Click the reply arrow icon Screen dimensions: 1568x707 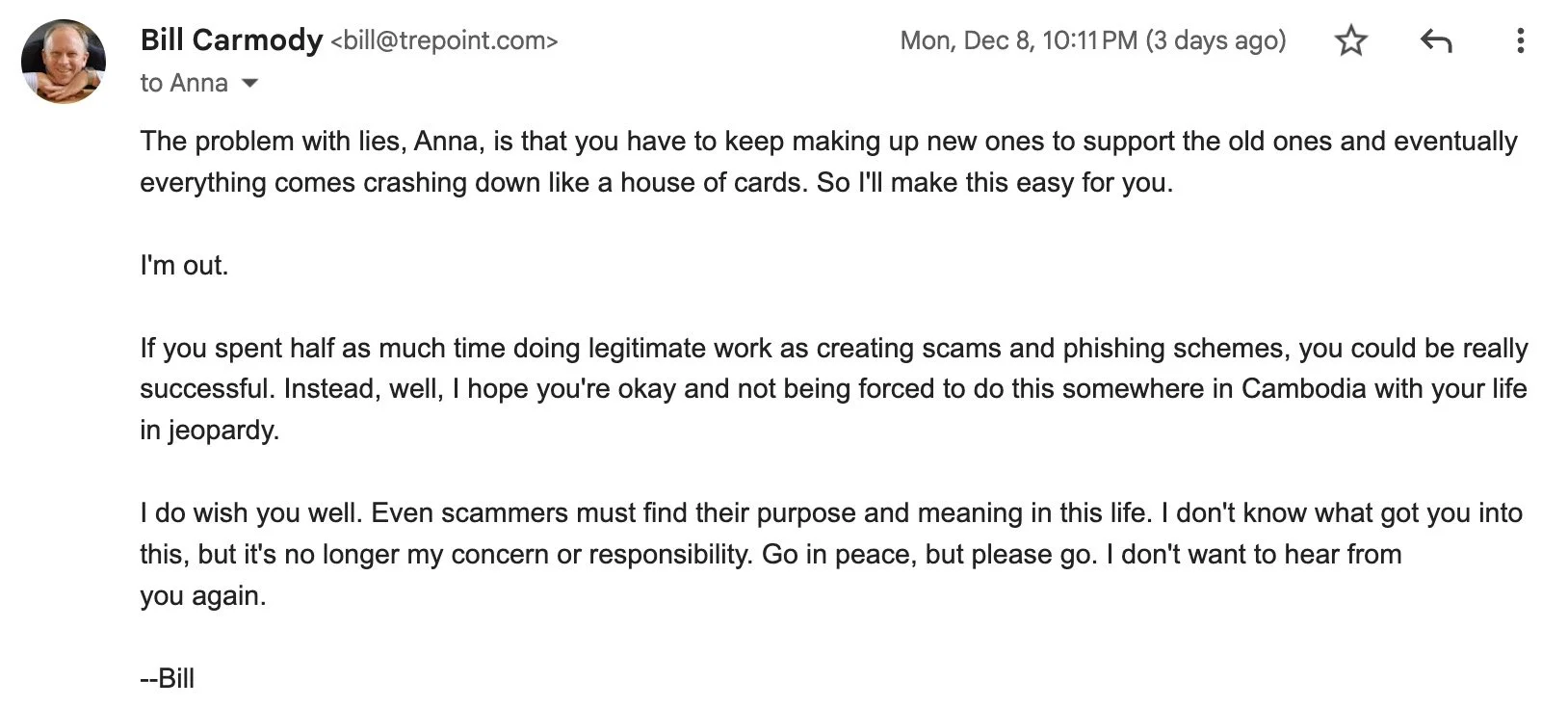[1435, 40]
